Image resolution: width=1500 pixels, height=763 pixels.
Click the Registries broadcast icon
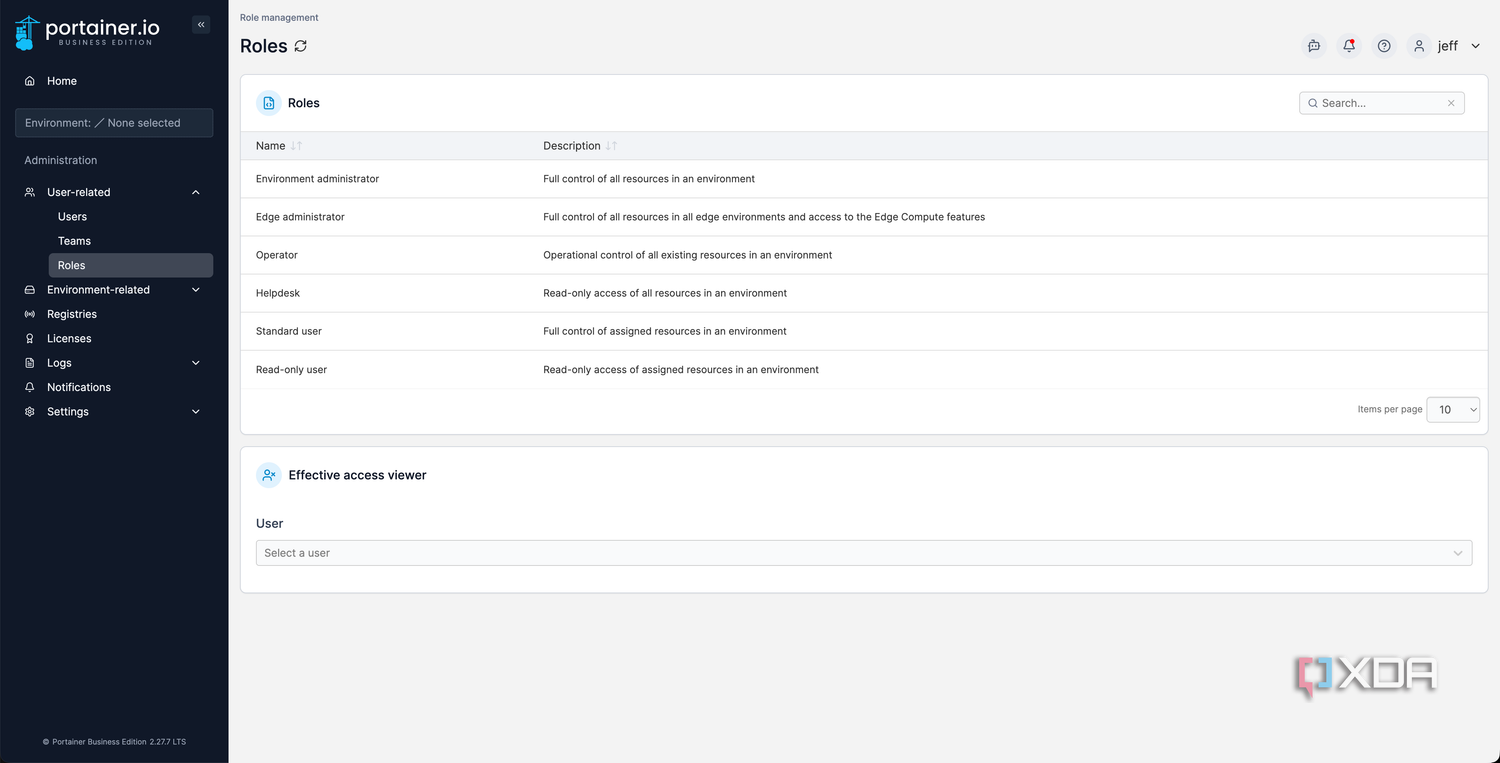pyautogui.click(x=30, y=314)
